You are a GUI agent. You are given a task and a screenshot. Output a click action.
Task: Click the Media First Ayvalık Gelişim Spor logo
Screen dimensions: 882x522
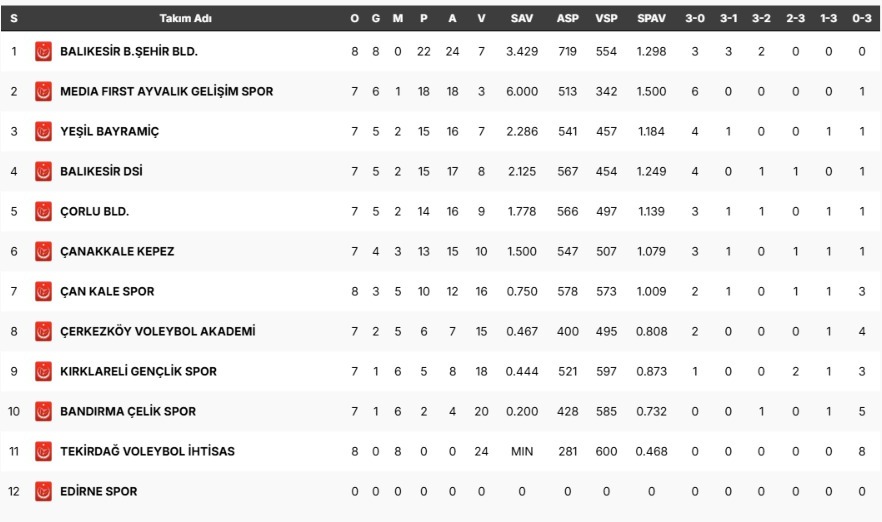pyautogui.click(x=43, y=91)
